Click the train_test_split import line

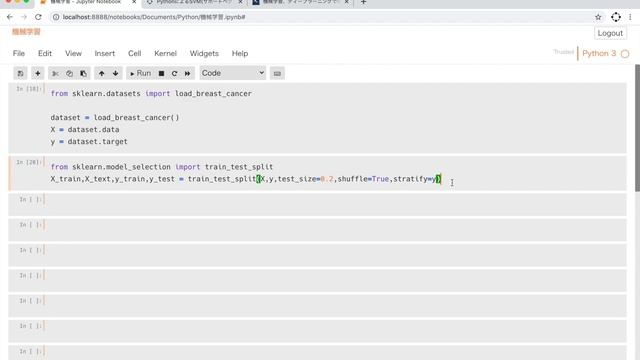[162, 167]
